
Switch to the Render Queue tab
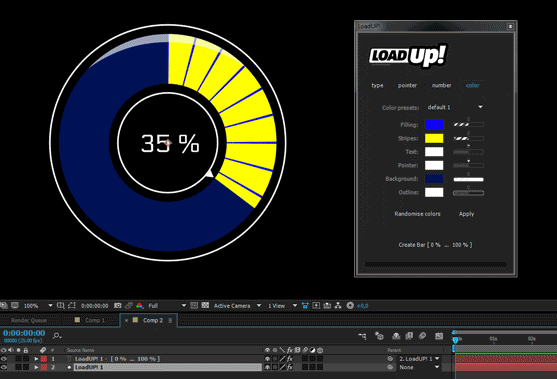[x=29, y=320]
